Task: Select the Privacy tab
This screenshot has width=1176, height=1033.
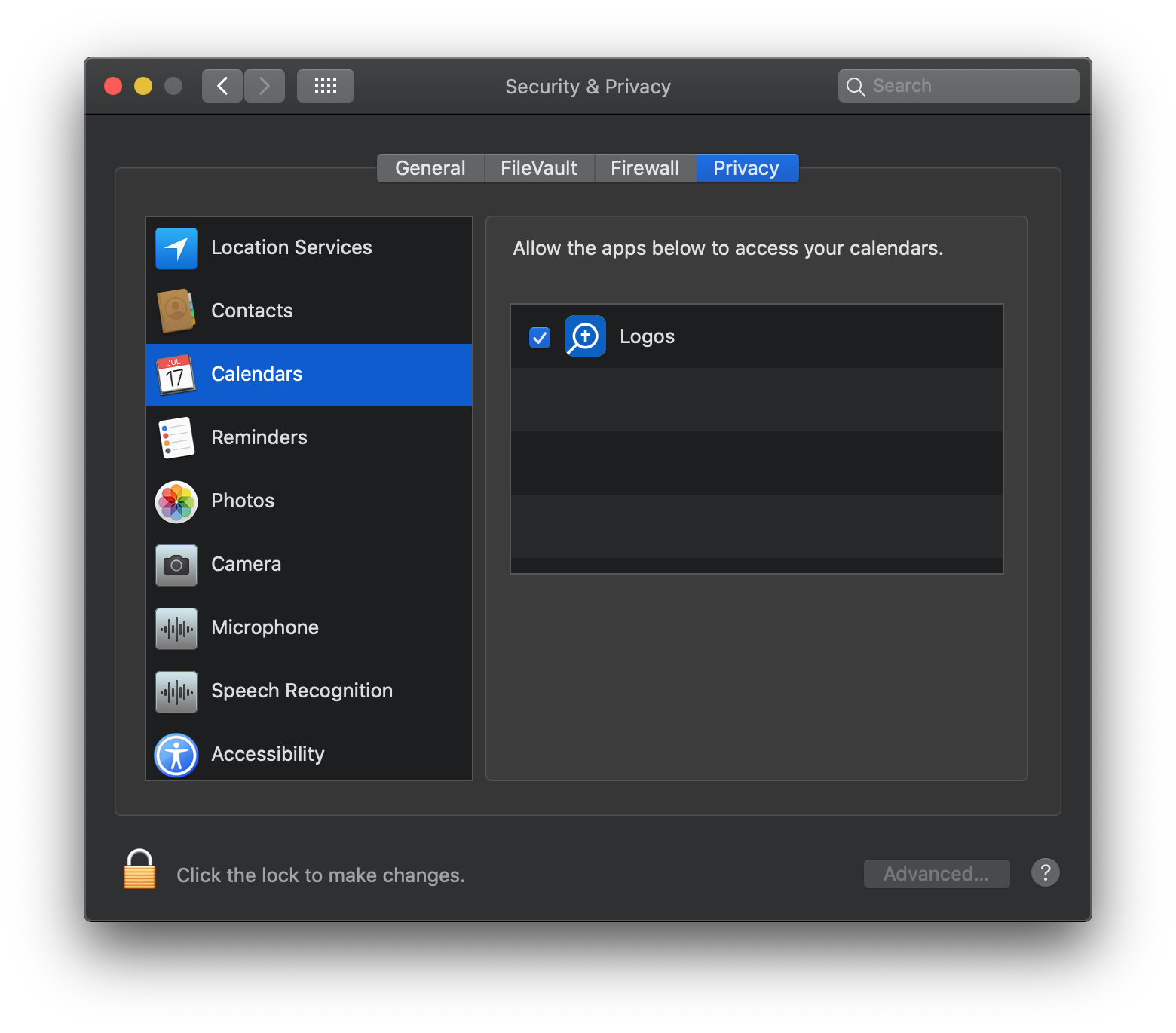Action: pyautogui.click(x=747, y=168)
